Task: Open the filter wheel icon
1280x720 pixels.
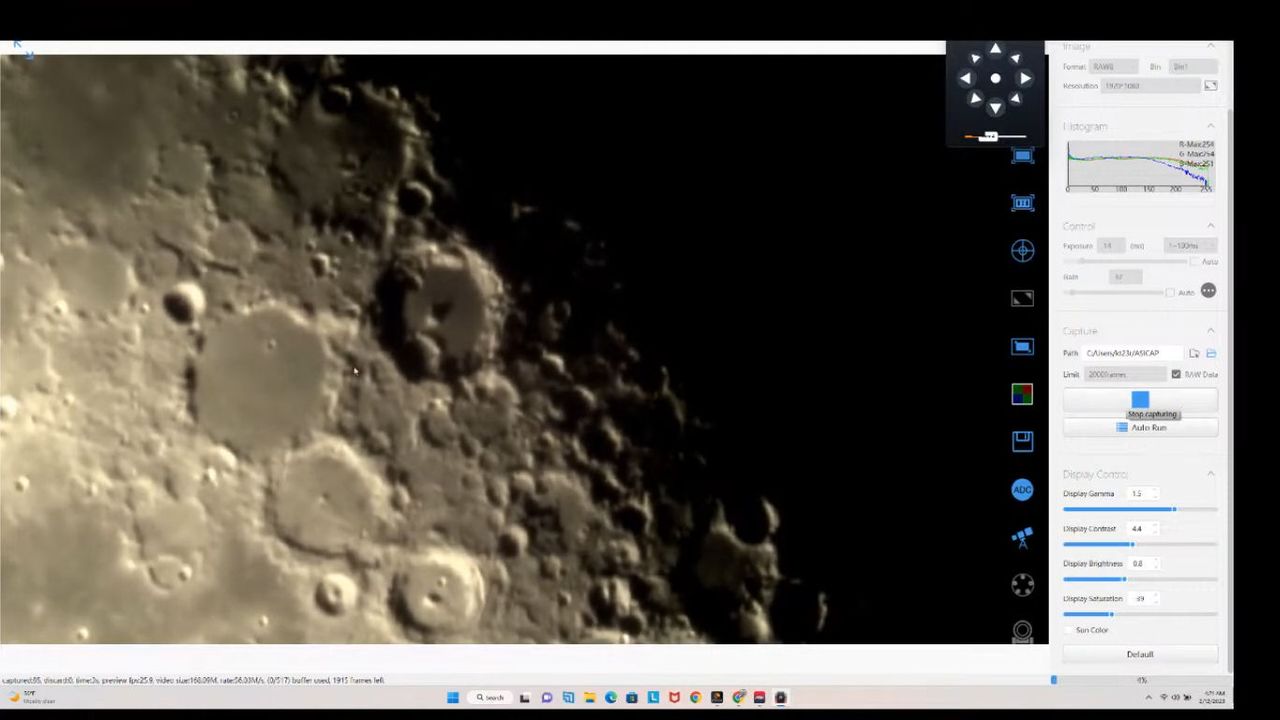Action: click(x=1022, y=586)
